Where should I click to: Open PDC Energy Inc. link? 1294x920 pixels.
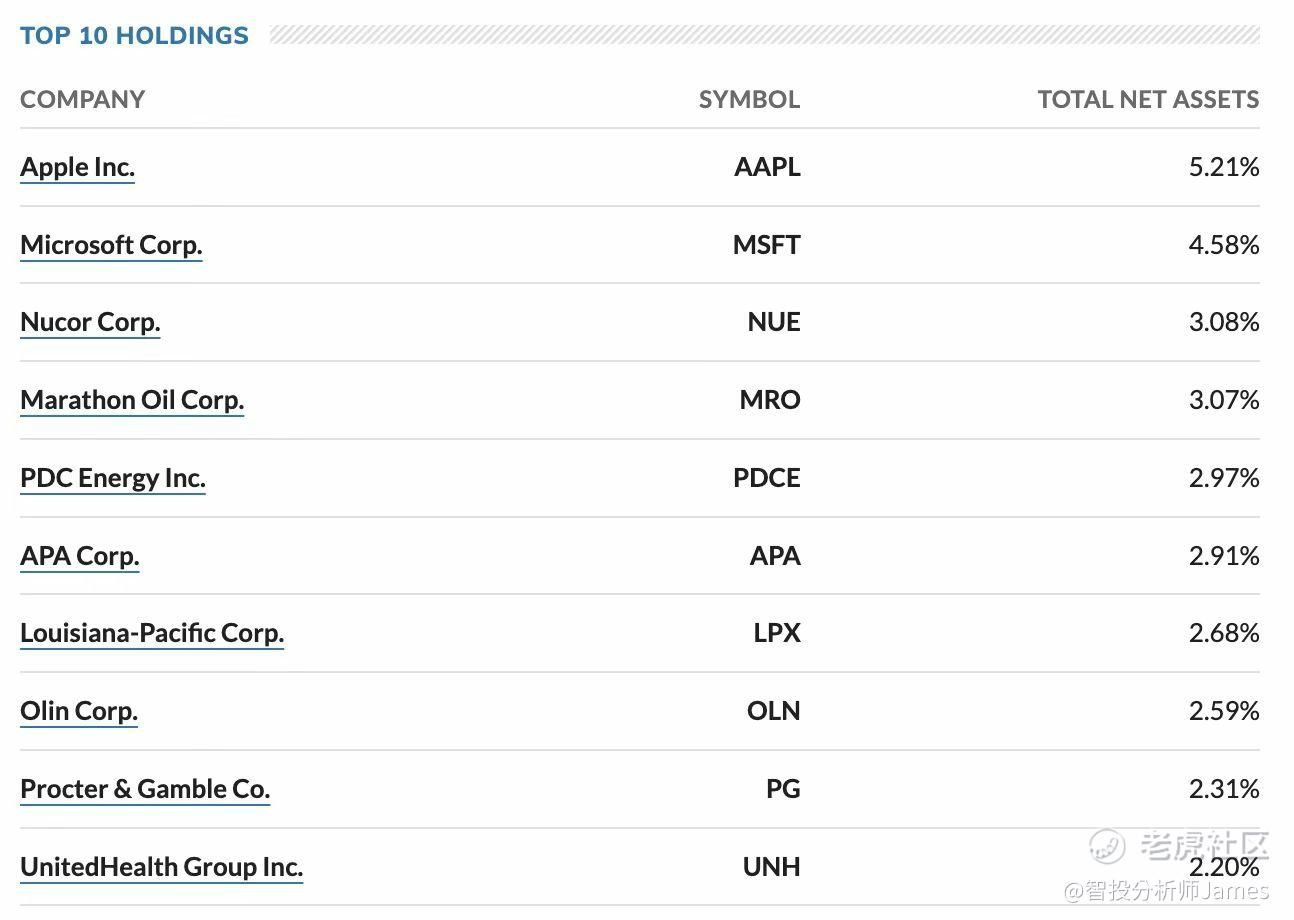113,478
